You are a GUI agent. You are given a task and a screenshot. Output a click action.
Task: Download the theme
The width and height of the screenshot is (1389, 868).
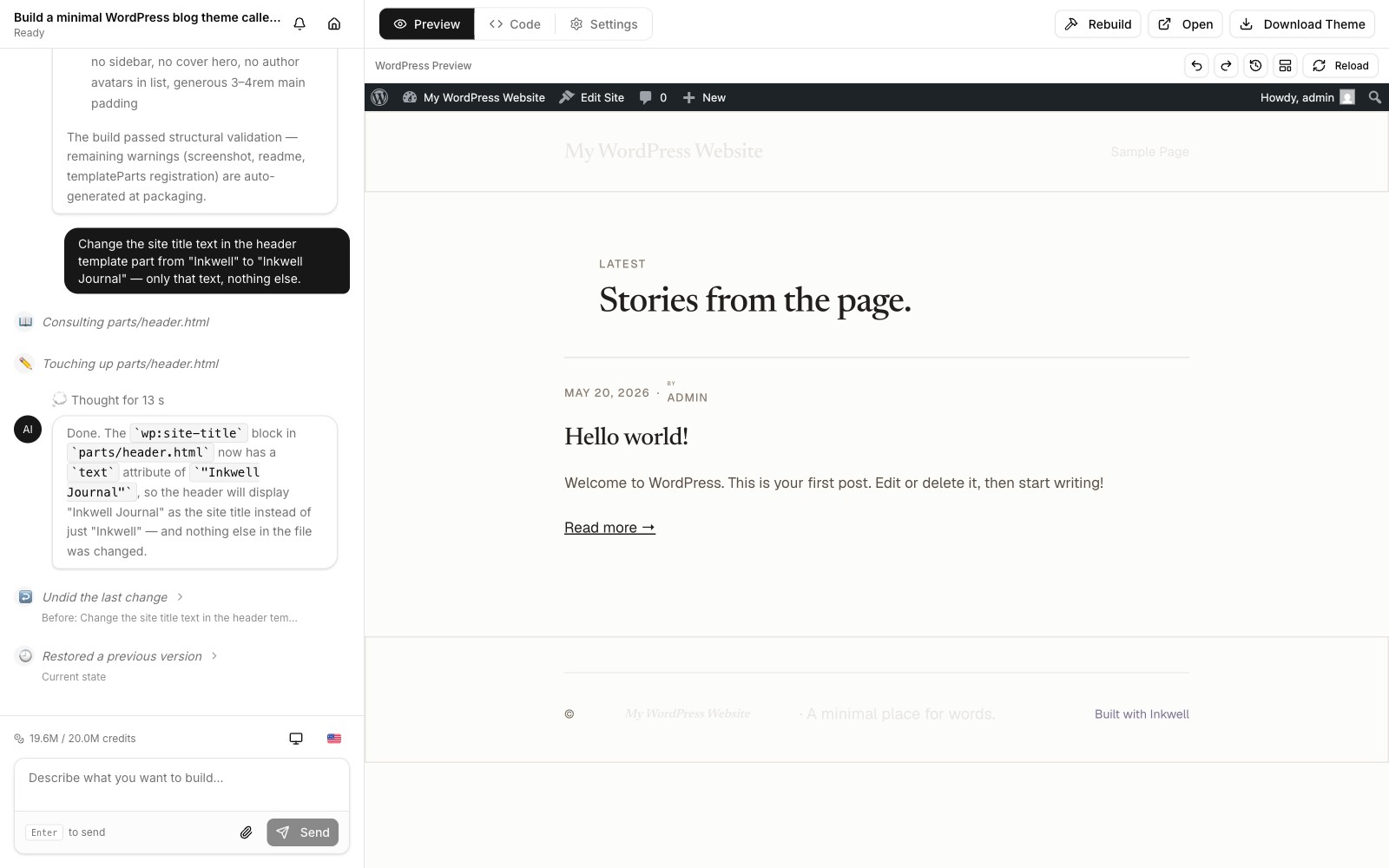1302,24
